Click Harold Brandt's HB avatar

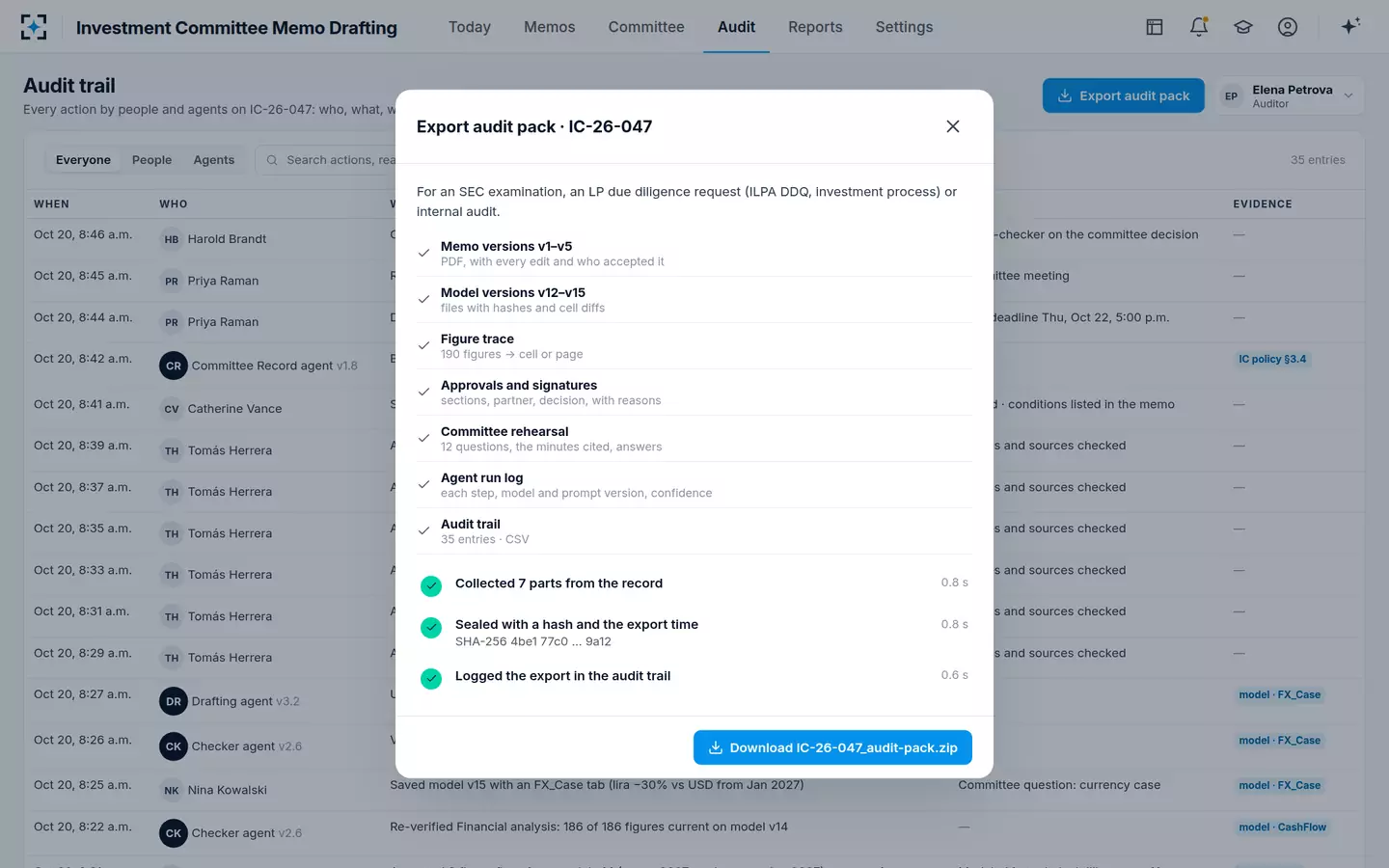[x=172, y=239]
